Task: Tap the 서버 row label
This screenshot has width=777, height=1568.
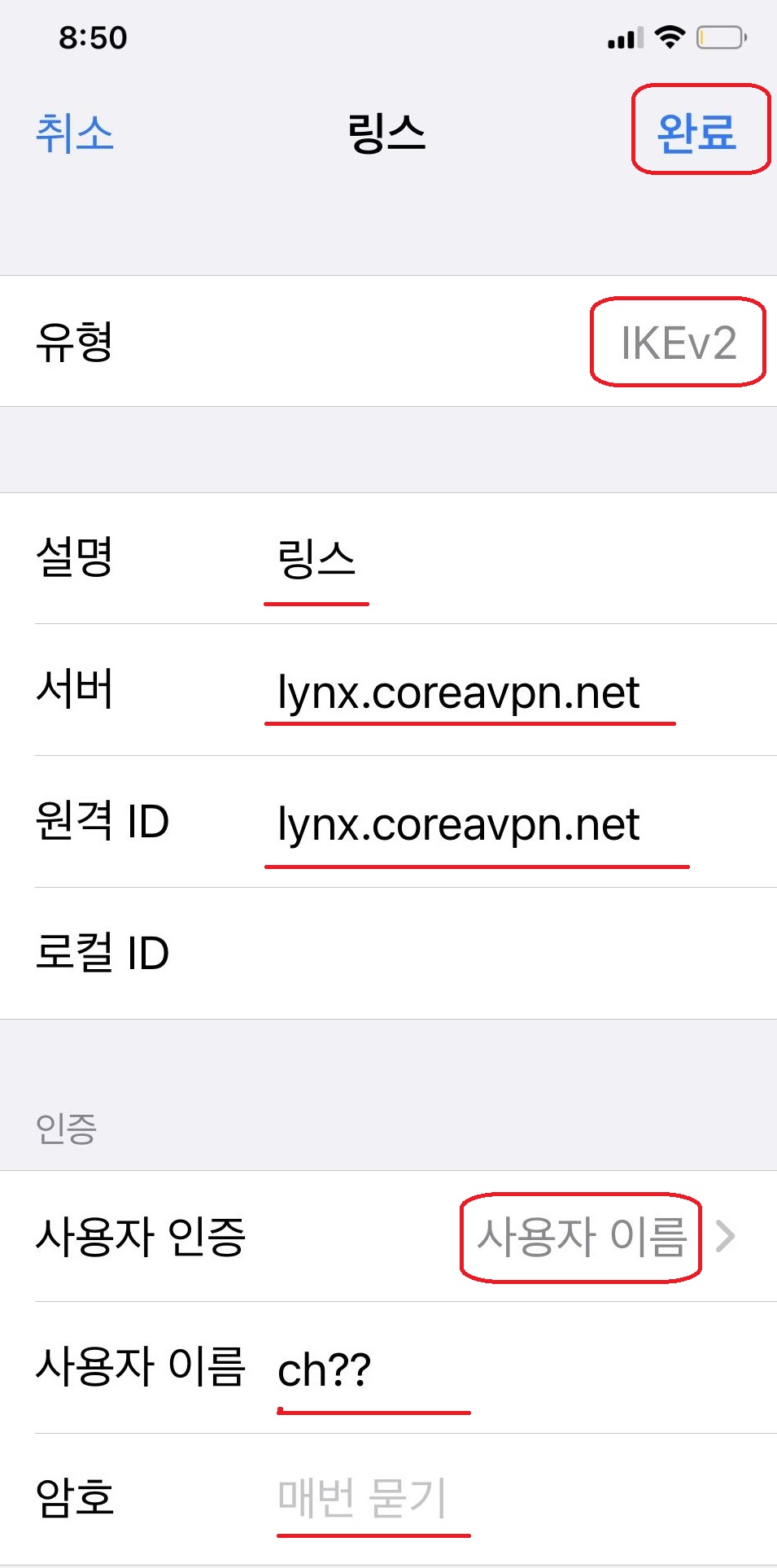Action: click(x=74, y=689)
